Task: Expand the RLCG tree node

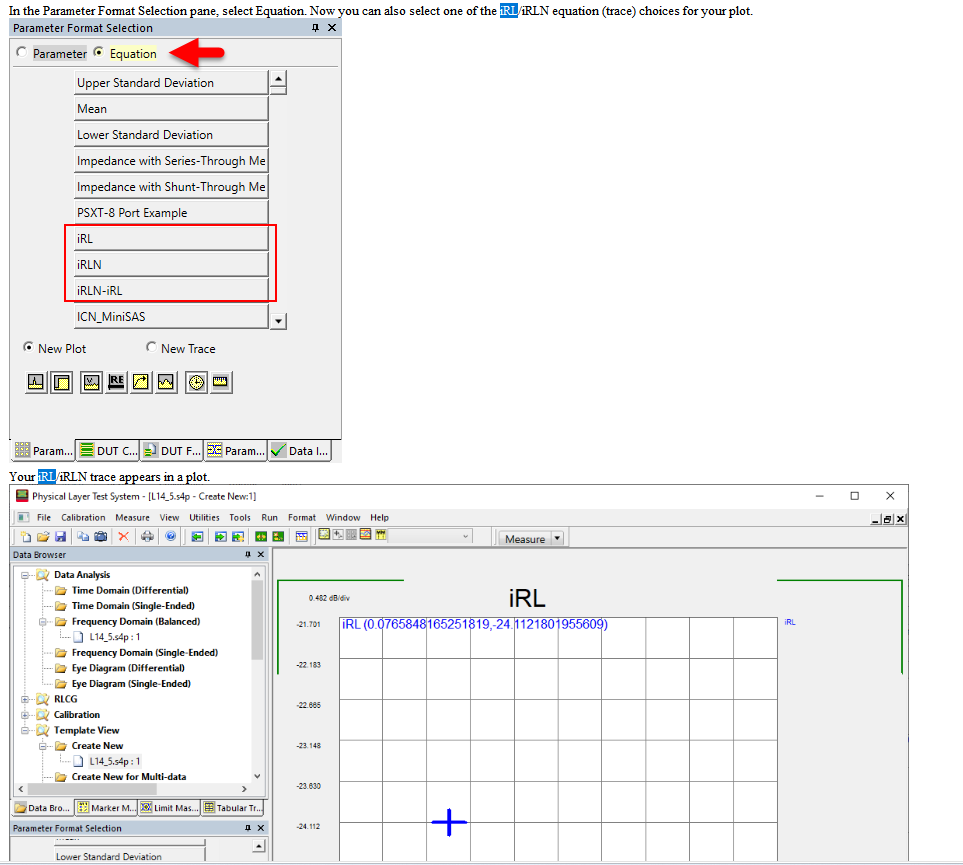Action: coord(26,699)
